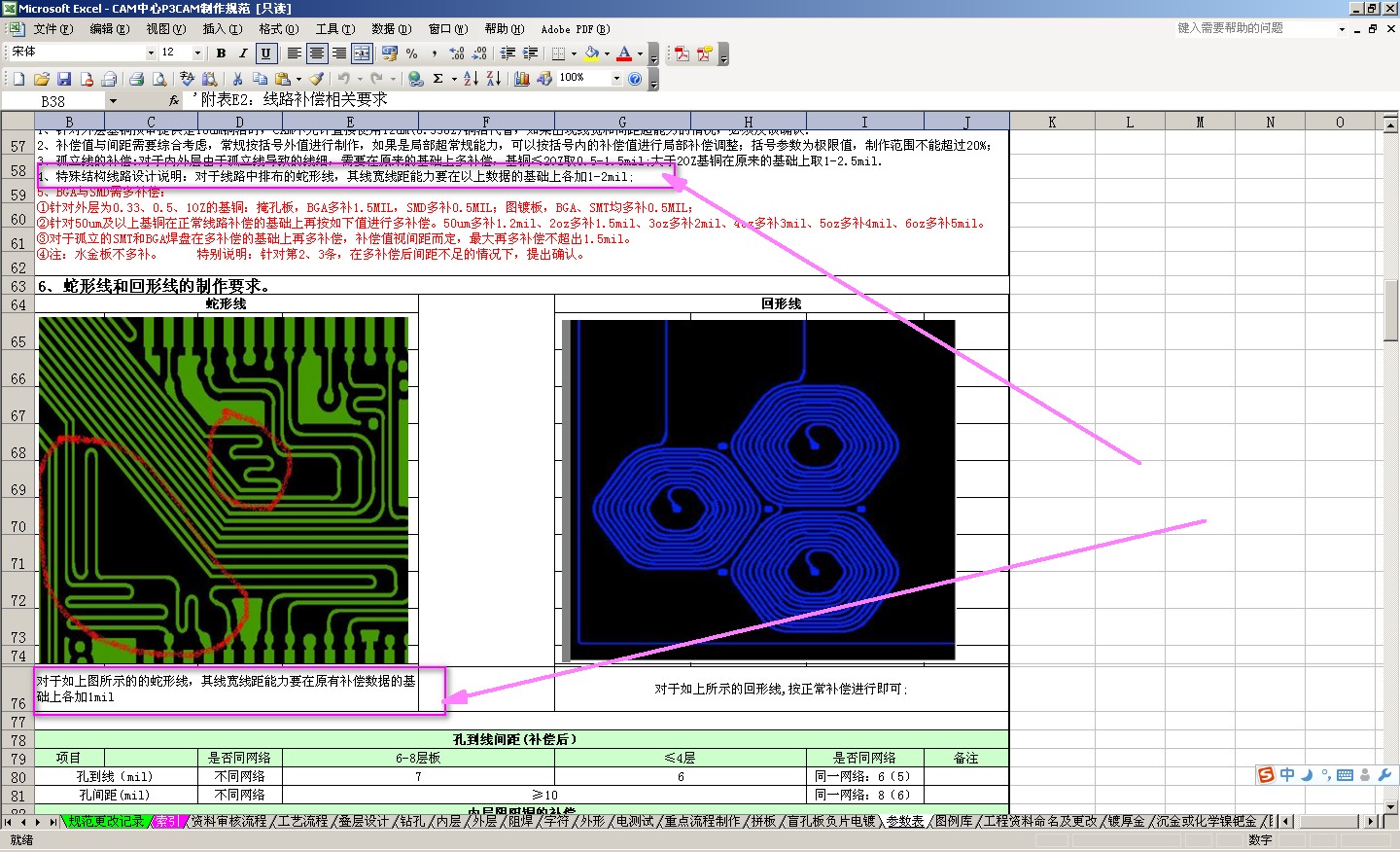Toggle underline formatting
Viewport: 1400px width, 852px height.
265,53
